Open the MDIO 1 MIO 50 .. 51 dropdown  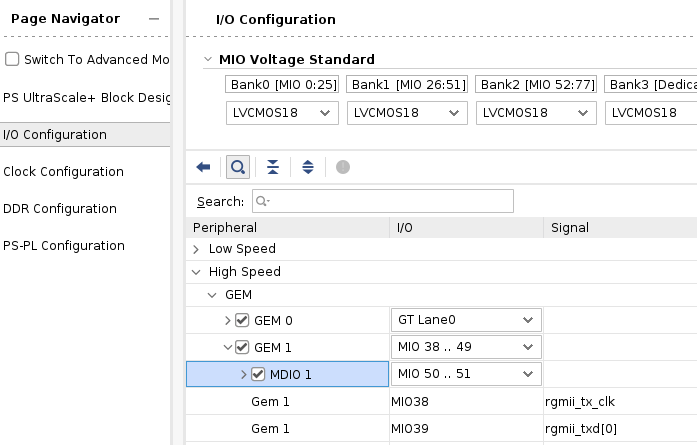(466, 375)
